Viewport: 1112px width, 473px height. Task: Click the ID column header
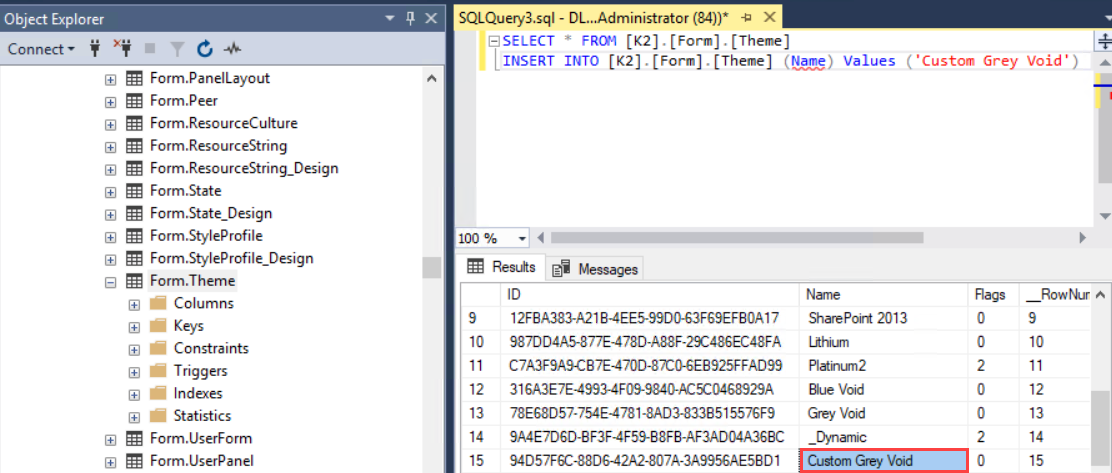click(652, 295)
